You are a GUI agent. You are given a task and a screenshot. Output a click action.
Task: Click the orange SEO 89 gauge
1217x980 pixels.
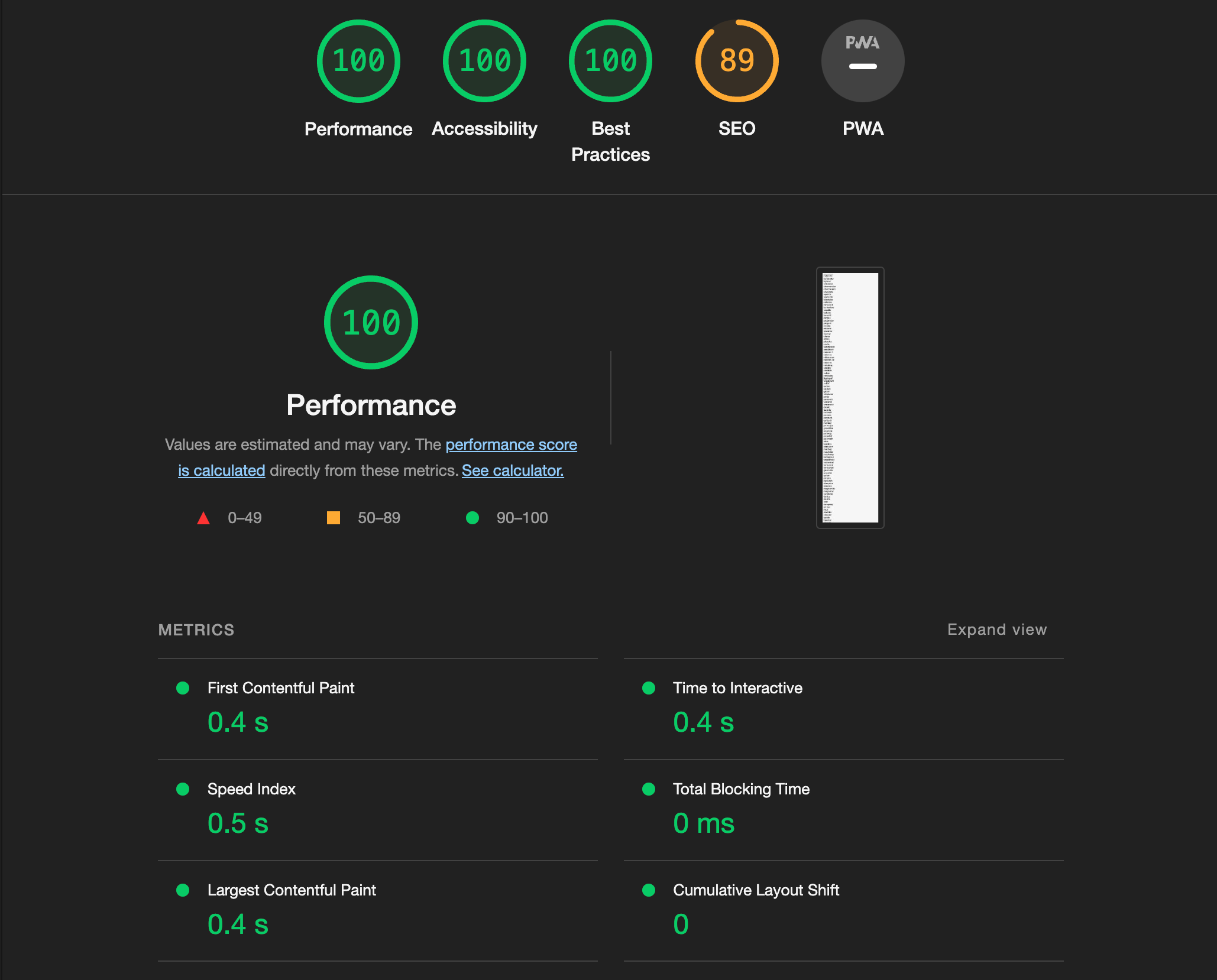pos(737,61)
